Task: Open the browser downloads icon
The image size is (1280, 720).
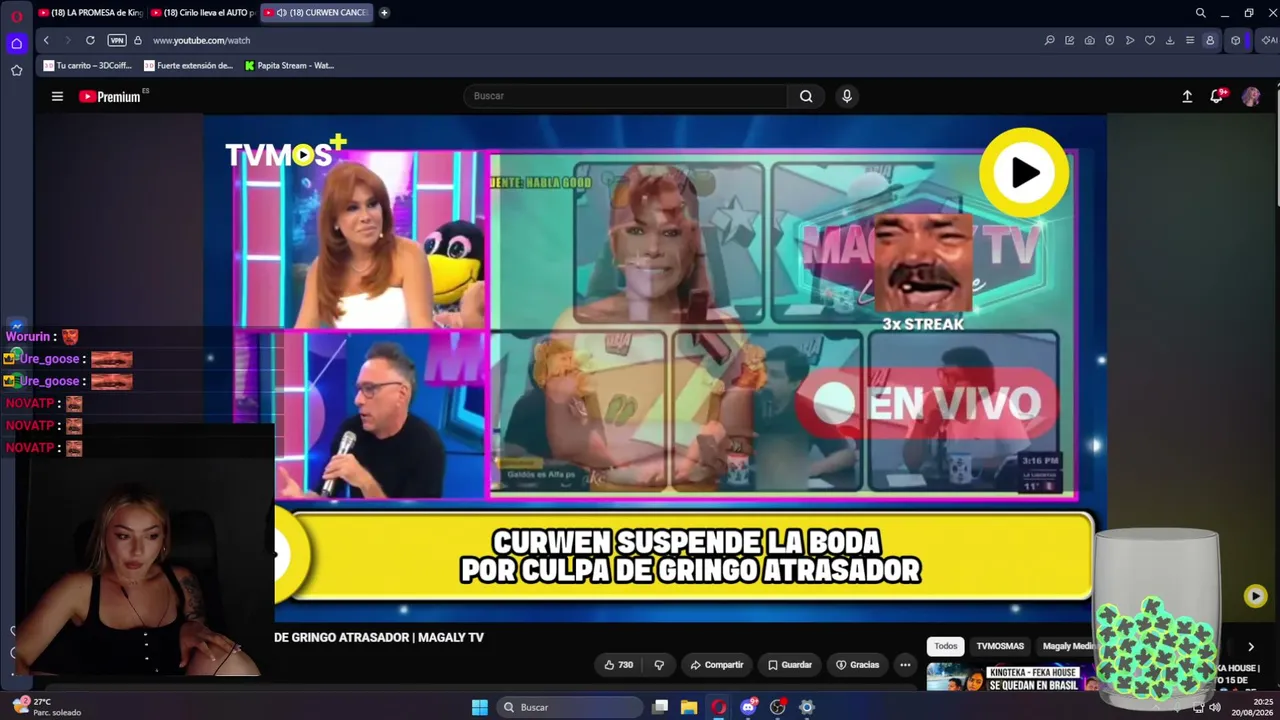Action: click(1169, 40)
